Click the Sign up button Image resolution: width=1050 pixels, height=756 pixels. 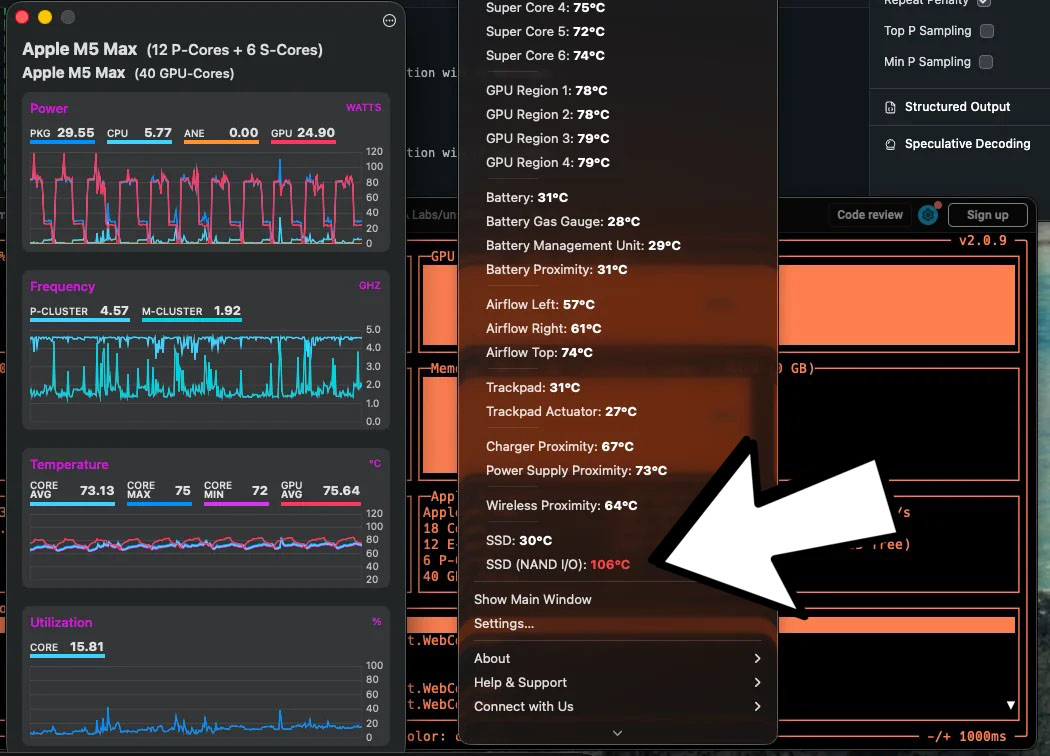pyautogui.click(x=987, y=214)
